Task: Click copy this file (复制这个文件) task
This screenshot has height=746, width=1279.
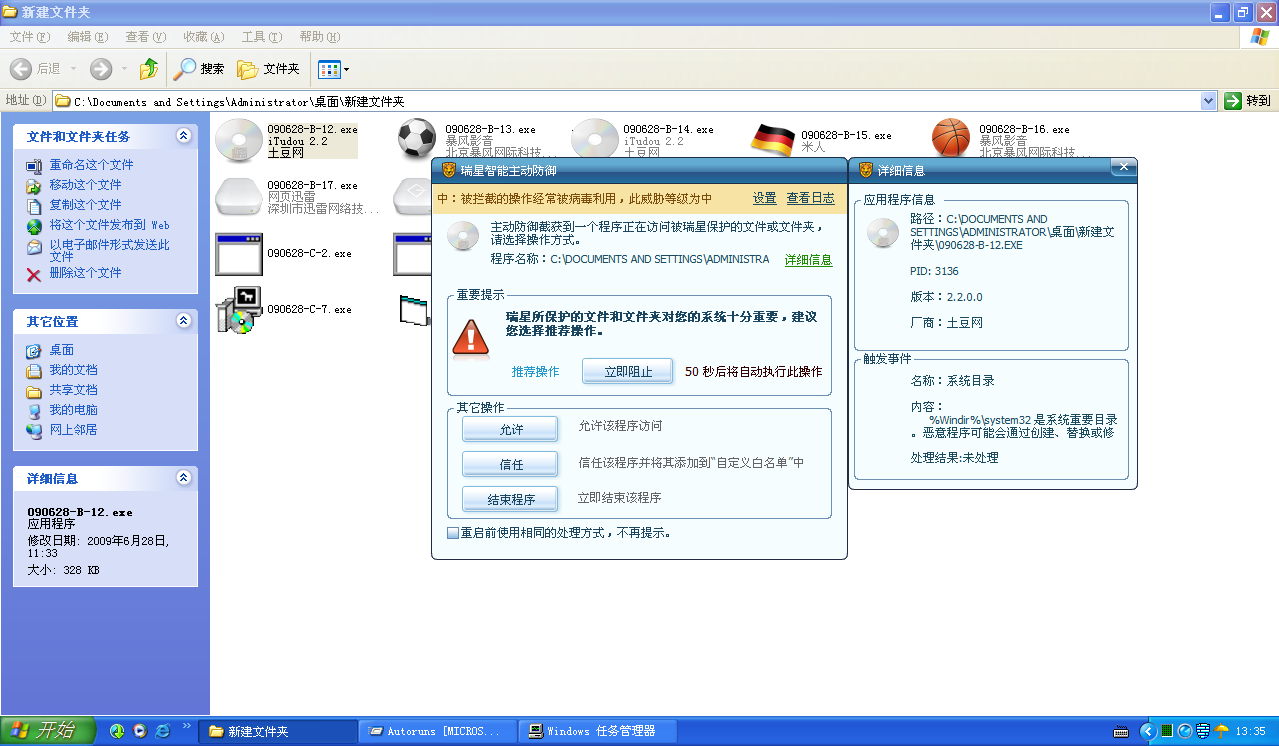Action: coord(85,205)
